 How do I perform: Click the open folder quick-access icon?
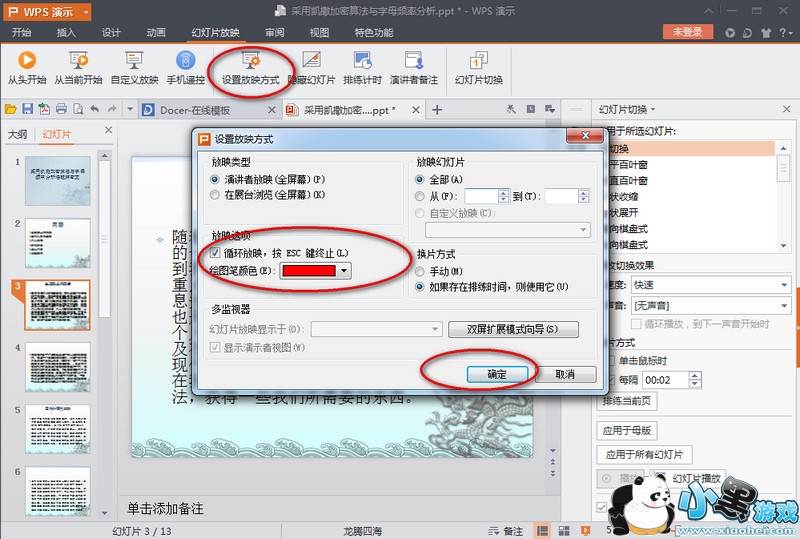(x=10, y=109)
